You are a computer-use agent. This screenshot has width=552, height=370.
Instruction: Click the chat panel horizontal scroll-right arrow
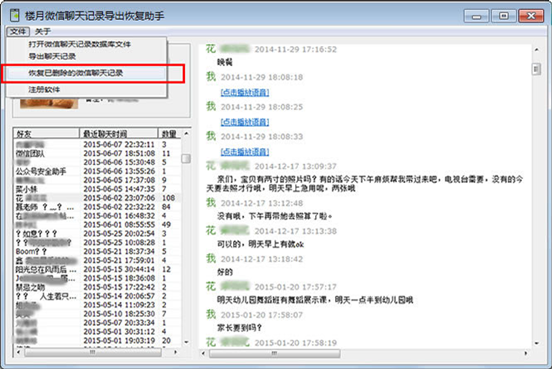[x=526, y=353]
